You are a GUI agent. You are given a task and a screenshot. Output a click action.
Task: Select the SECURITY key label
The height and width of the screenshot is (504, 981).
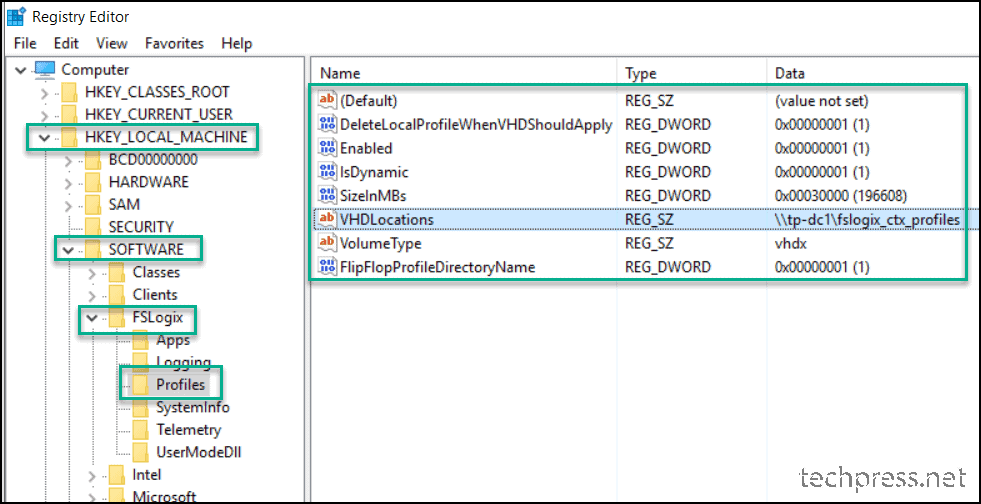pos(140,227)
